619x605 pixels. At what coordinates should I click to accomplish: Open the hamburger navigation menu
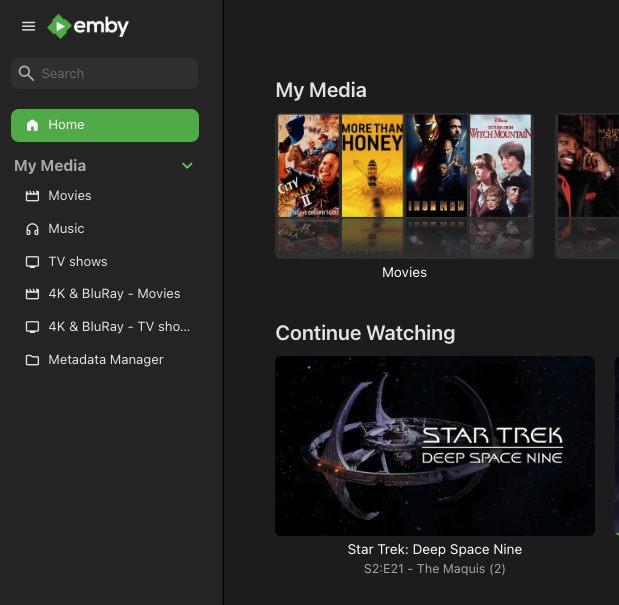point(28,26)
